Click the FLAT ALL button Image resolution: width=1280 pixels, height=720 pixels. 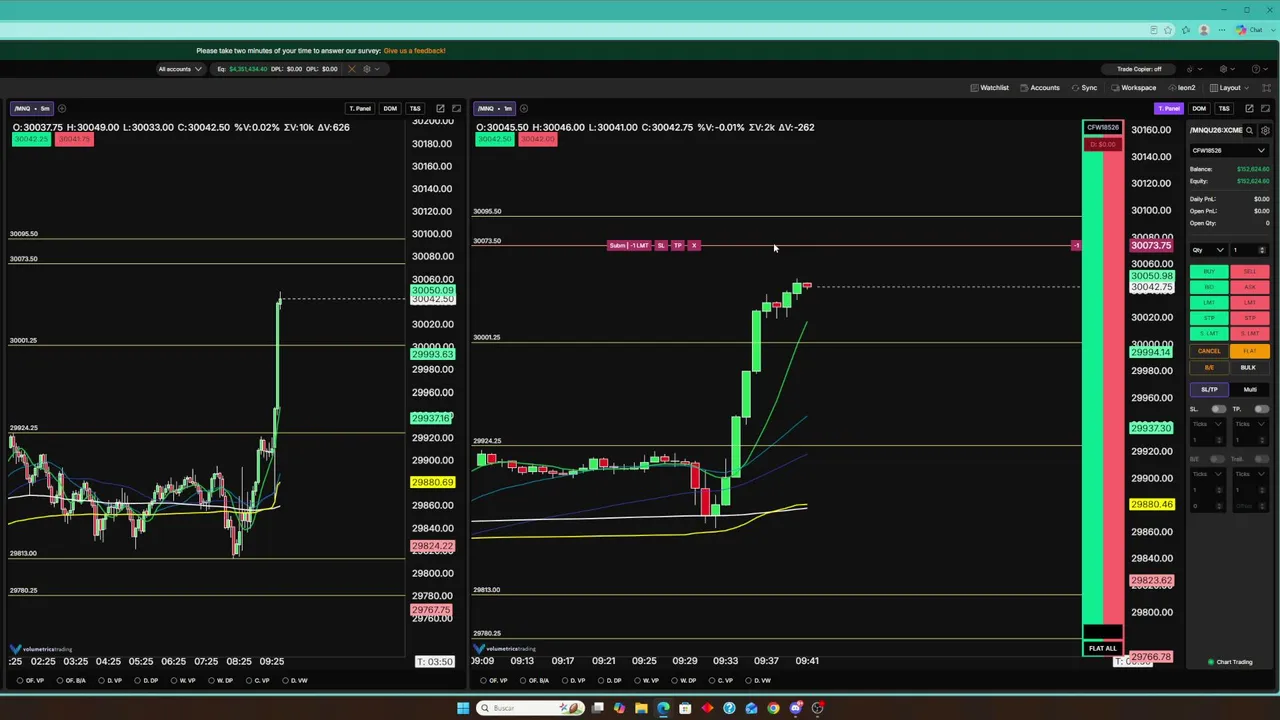coord(1102,648)
